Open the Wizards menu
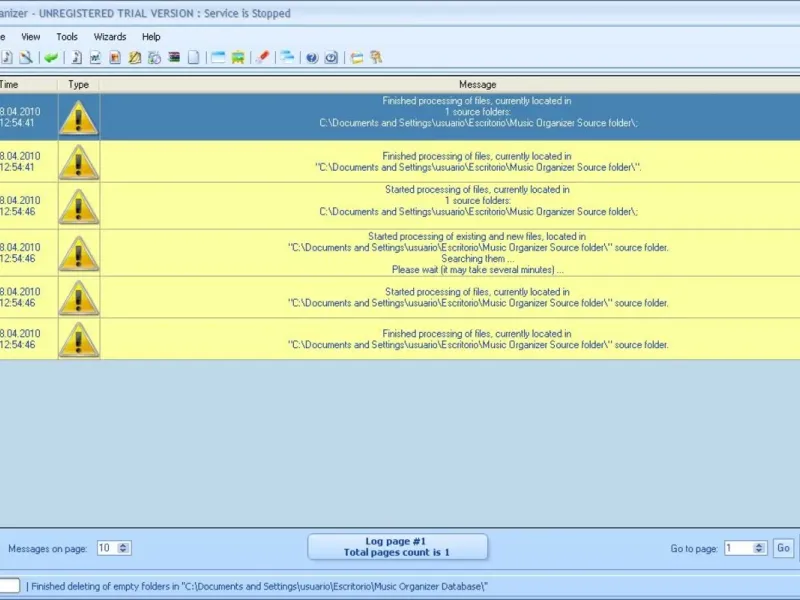Image resolution: width=800 pixels, height=600 pixels. (x=110, y=37)
